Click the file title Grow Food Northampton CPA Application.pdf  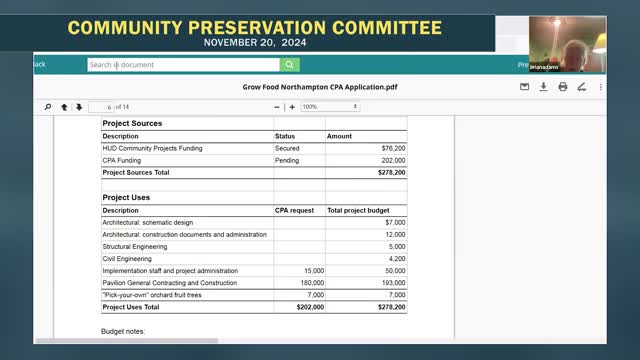point(320,87)
